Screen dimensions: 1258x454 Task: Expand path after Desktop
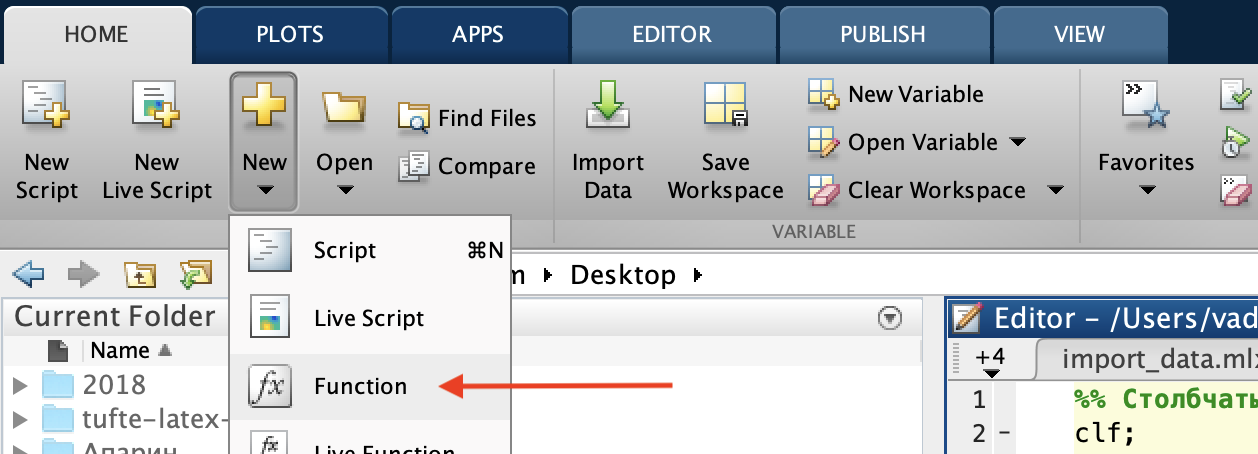(697, 274)
